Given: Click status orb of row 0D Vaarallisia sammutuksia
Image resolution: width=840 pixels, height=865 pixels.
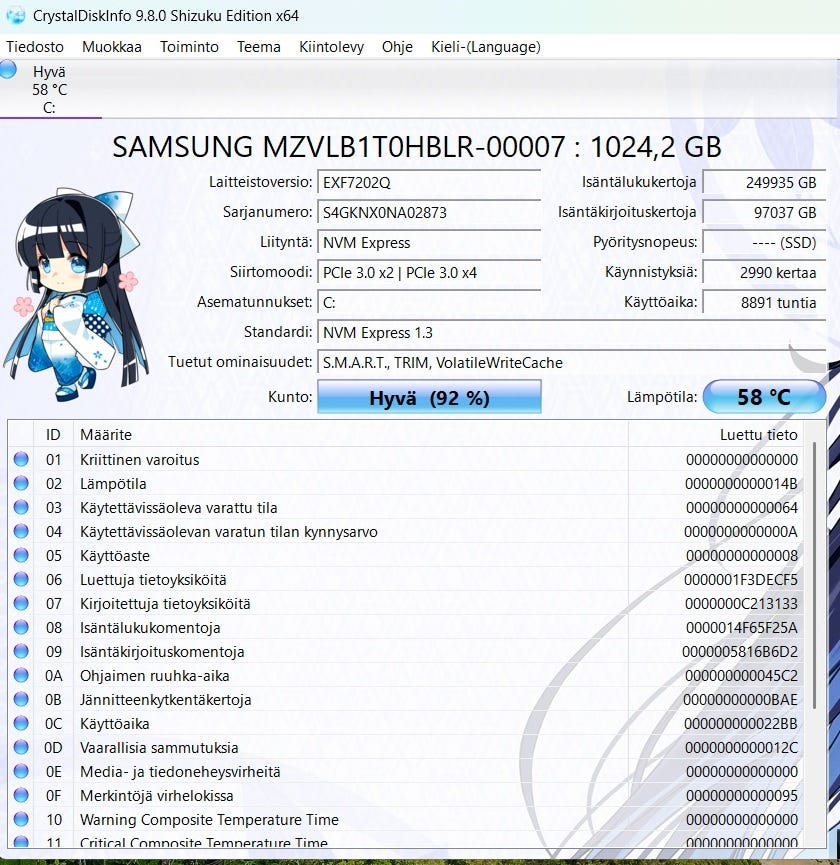Looking at the screenshot, I should coord(21,747).
